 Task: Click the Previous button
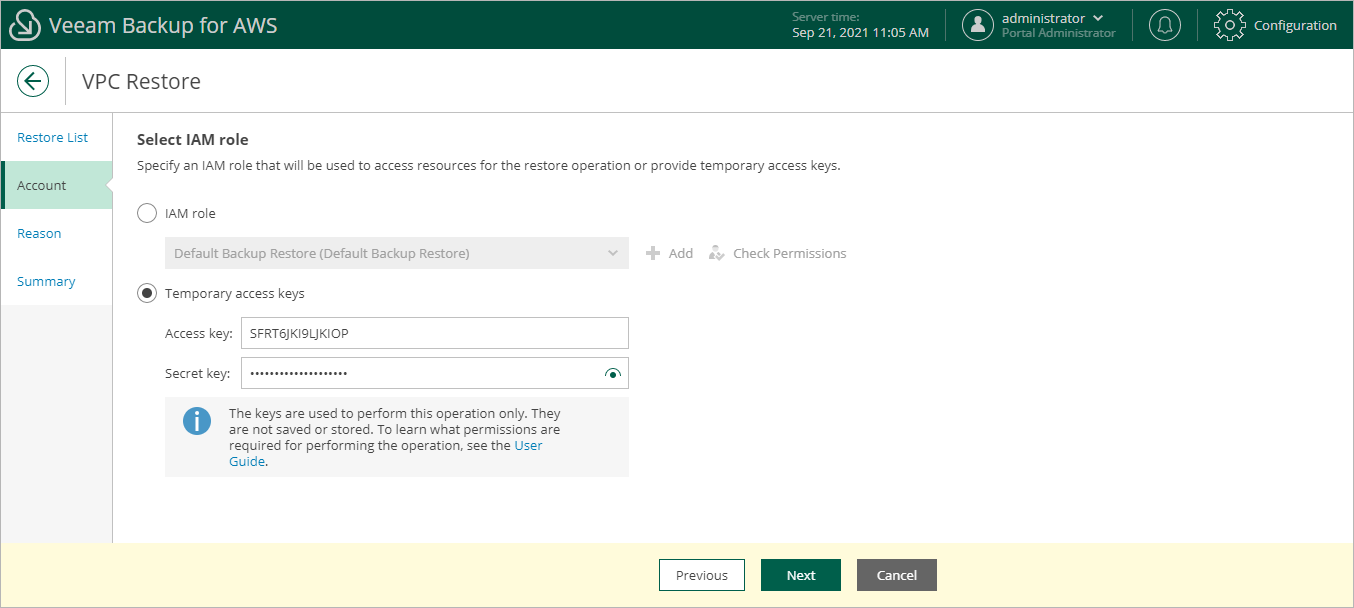pos(701,575)
